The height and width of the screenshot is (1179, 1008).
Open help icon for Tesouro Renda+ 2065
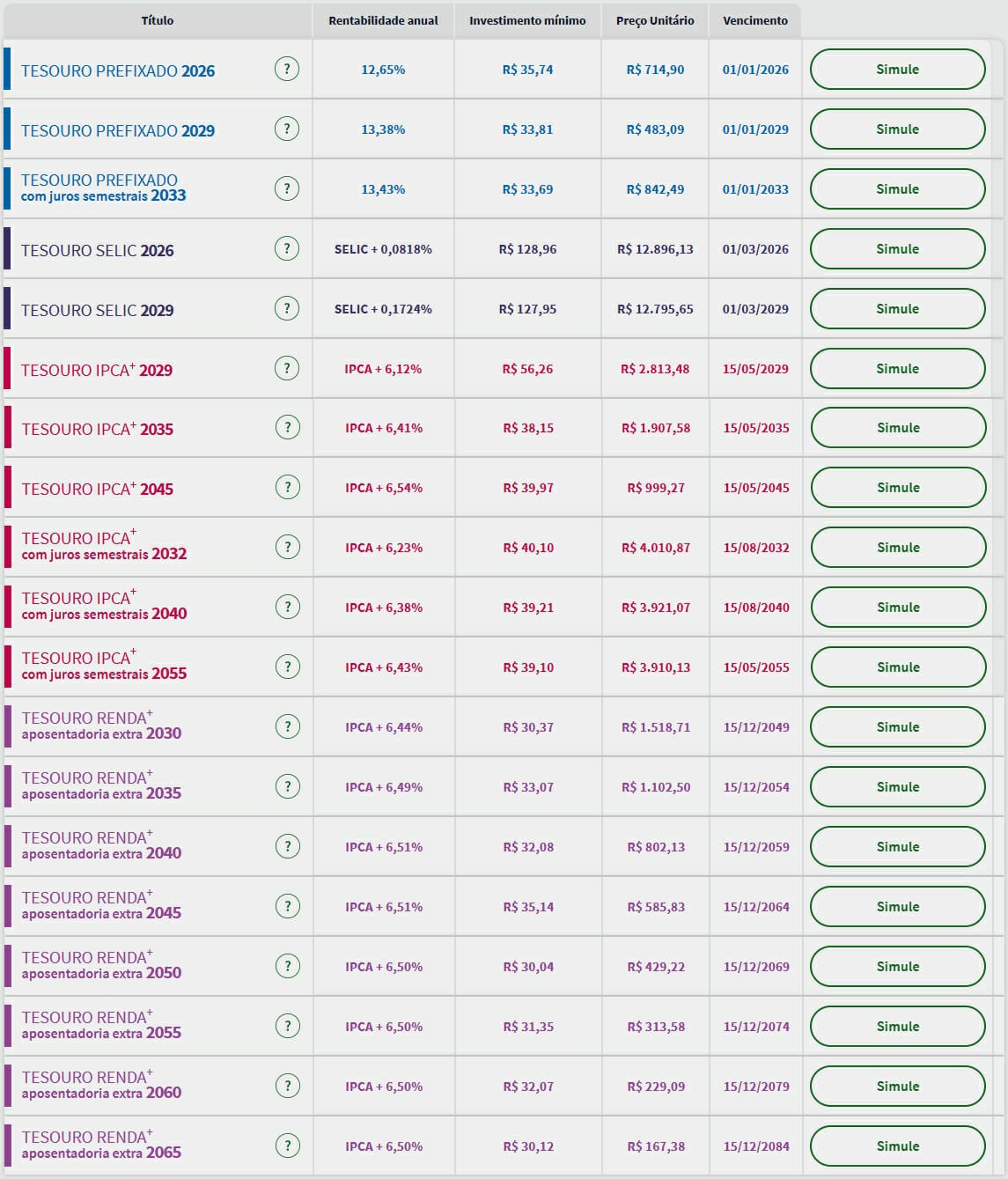click(x=287, y=1146)
